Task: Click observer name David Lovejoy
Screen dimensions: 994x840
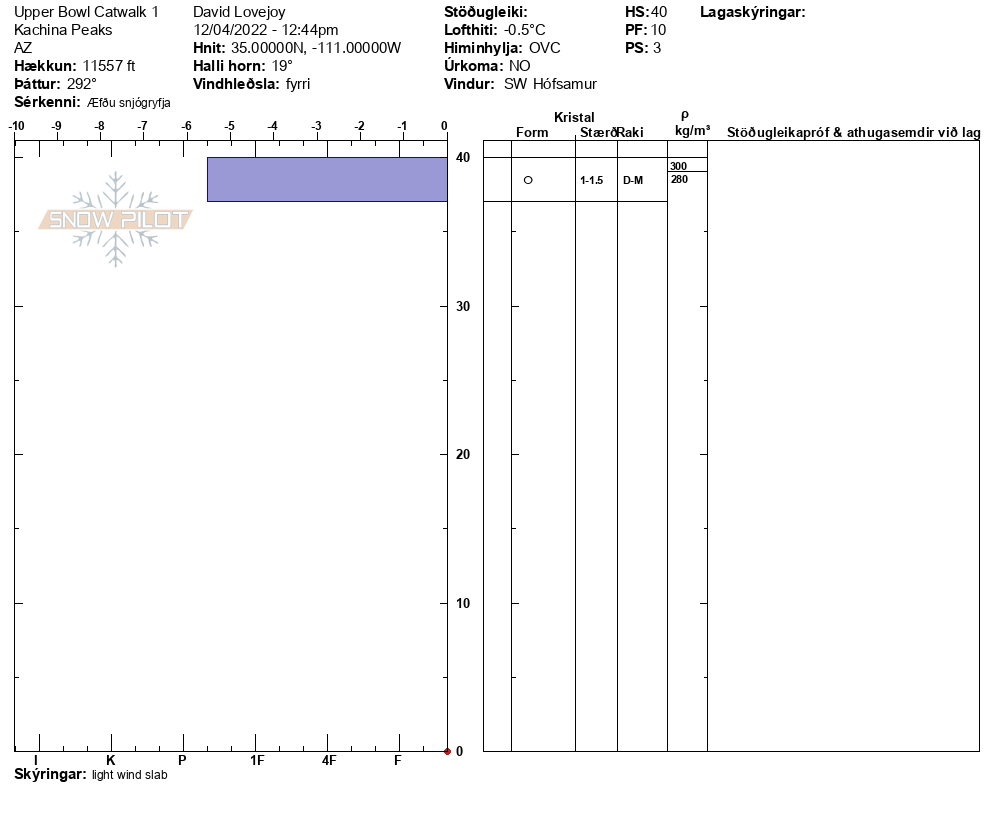Action: click(239, 12)
